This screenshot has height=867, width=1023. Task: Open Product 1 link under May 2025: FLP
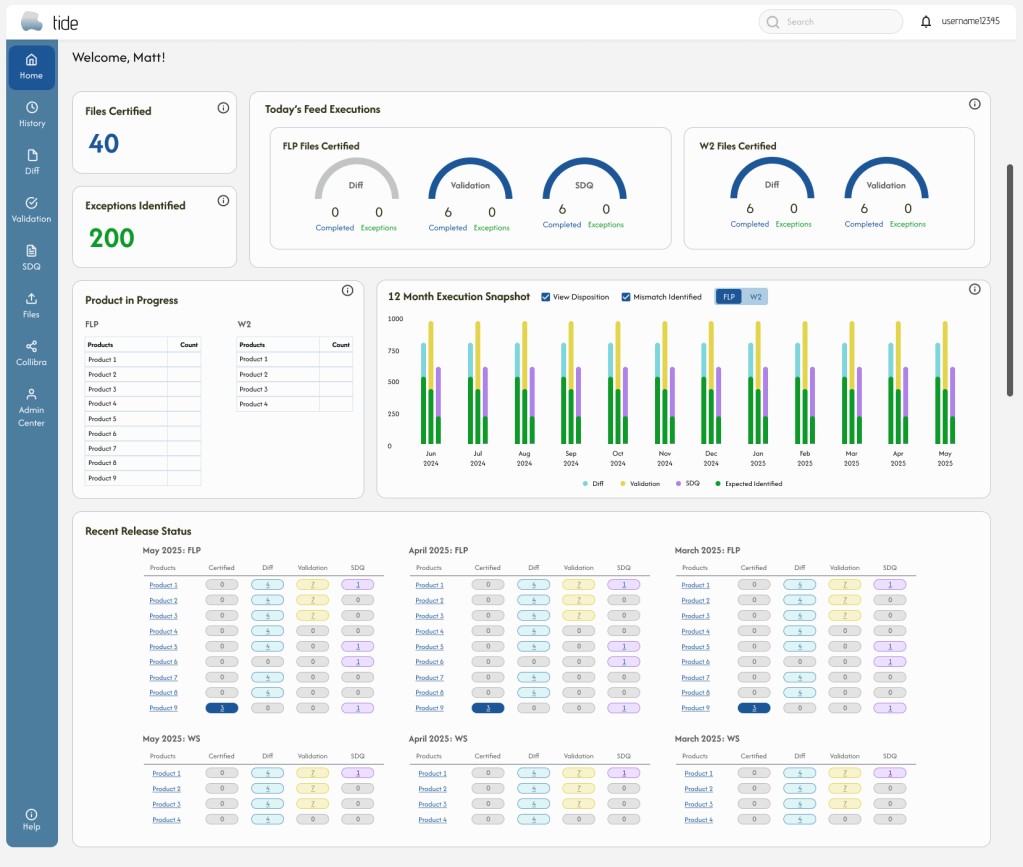tap(163, 585)
